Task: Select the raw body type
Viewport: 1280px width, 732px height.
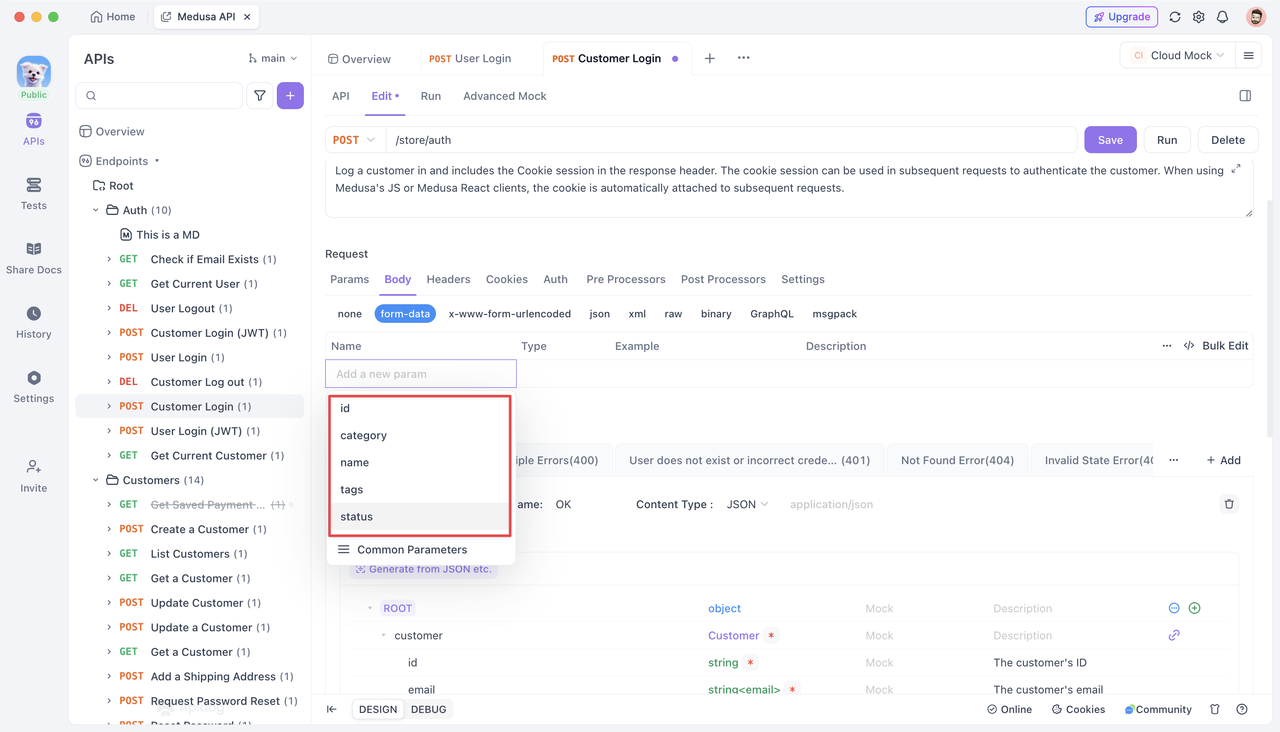Action: (673, 314)
